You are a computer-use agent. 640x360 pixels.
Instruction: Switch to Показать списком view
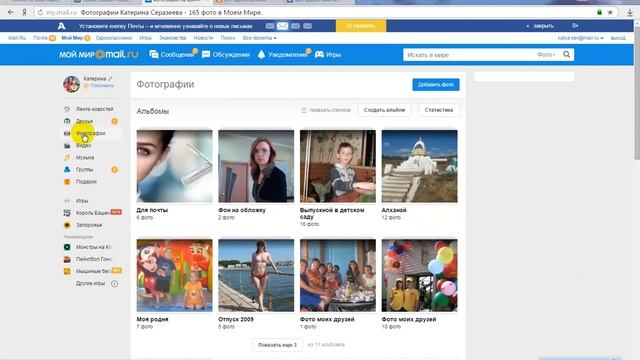point(326,110)
